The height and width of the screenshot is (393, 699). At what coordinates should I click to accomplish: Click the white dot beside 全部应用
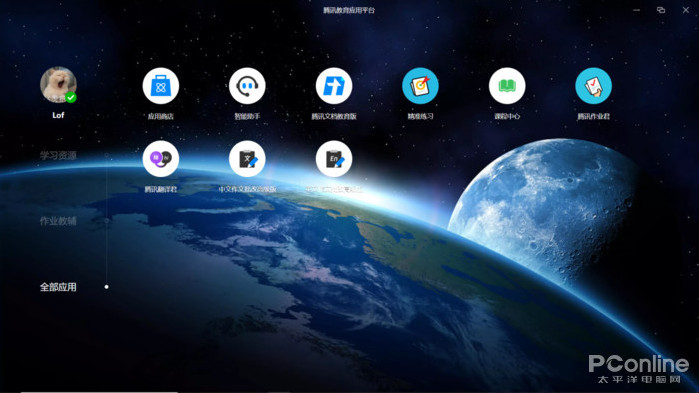tap(107, 287)
